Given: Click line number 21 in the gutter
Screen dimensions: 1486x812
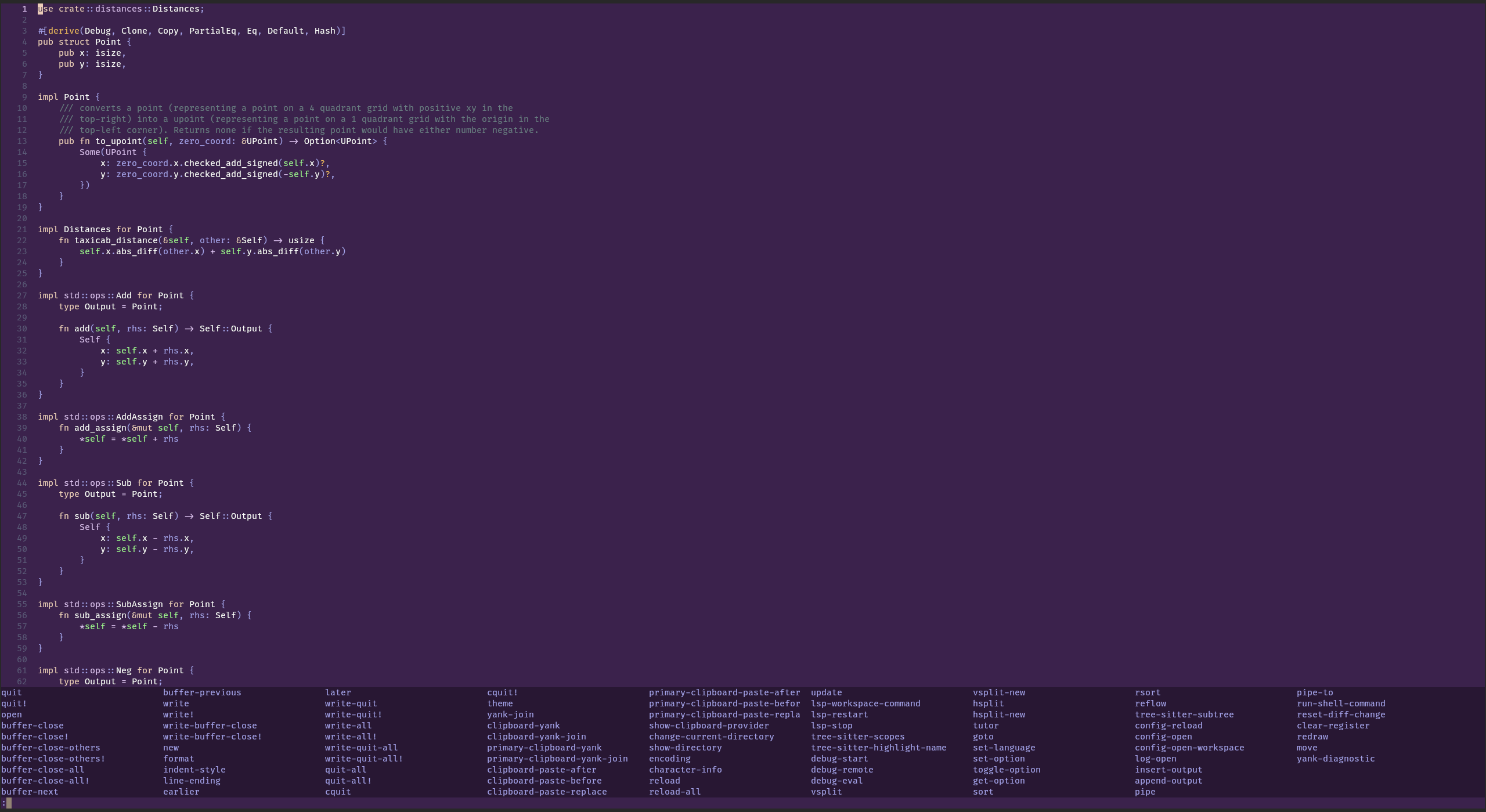Looking at the screenshot, I should [22, 229].
